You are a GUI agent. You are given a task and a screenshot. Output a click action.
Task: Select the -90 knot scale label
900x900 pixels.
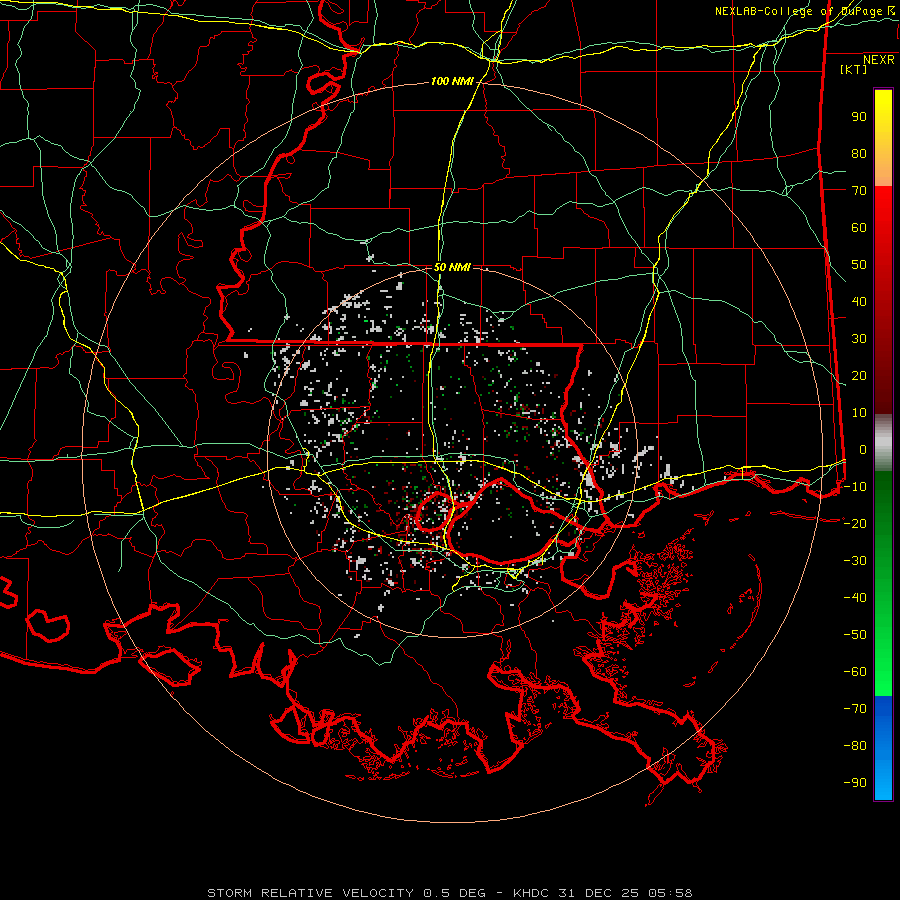[855, 782]
